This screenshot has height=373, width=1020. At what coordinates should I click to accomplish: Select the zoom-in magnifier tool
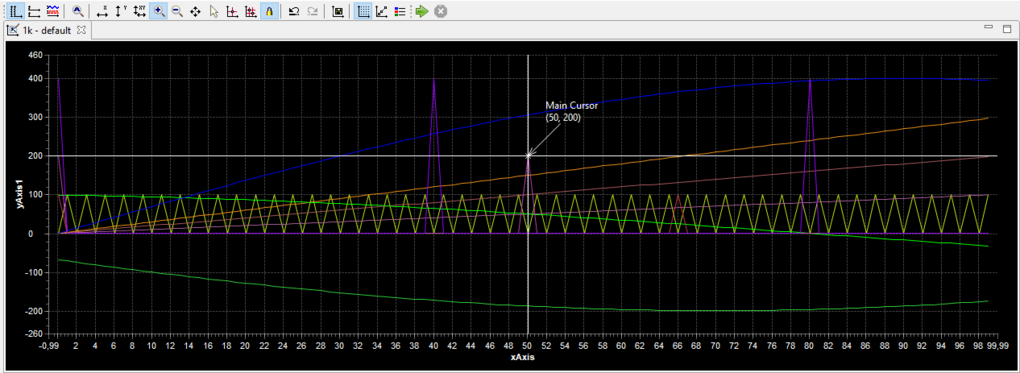coord(158,11)
